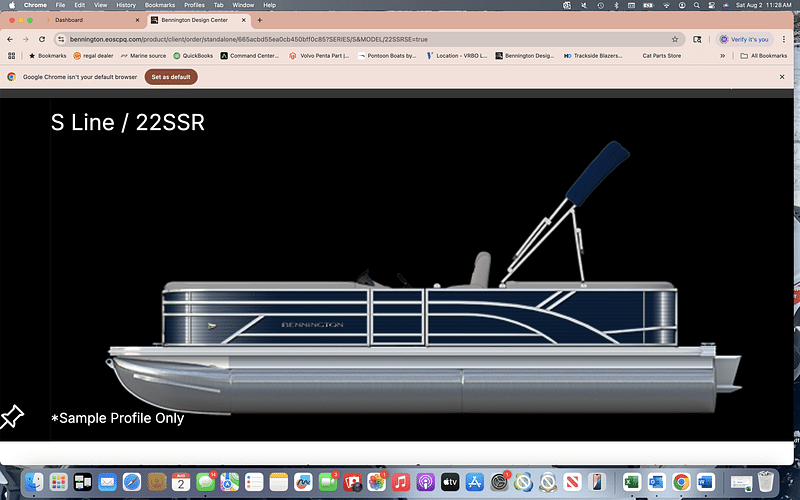This screenshot has height=500, width=800.
Task: Set Chrome as default browser
Action: click(x=171, y=77)
